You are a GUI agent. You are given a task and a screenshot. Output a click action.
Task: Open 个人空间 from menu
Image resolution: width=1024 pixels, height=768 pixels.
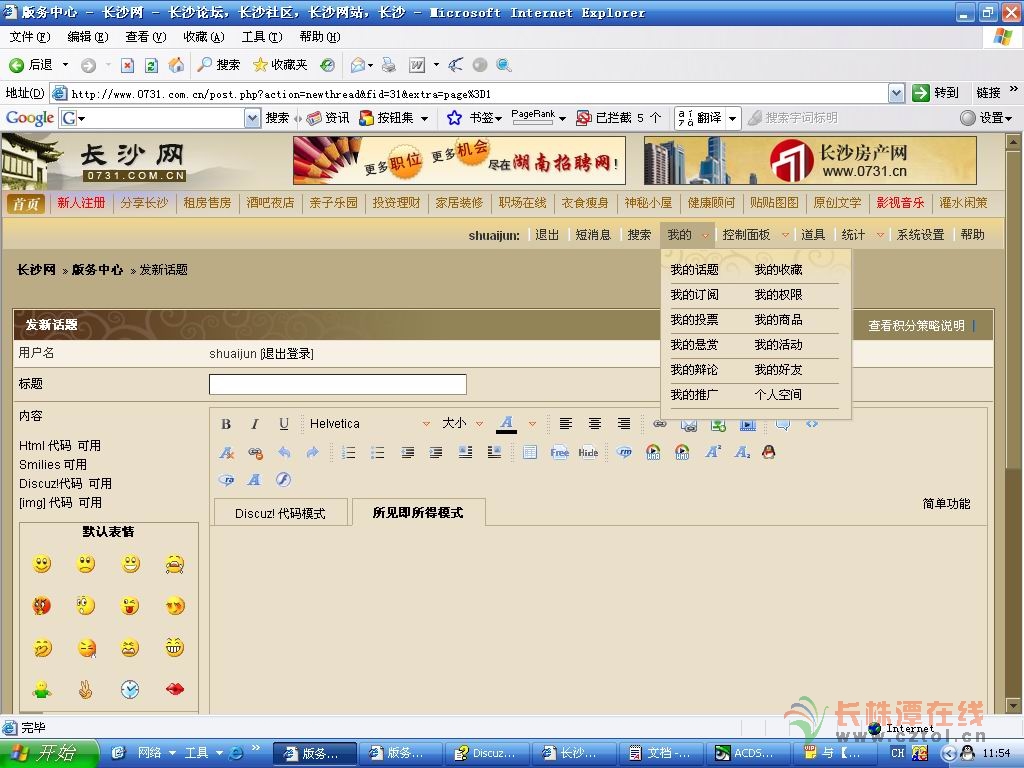click(778, 394)
